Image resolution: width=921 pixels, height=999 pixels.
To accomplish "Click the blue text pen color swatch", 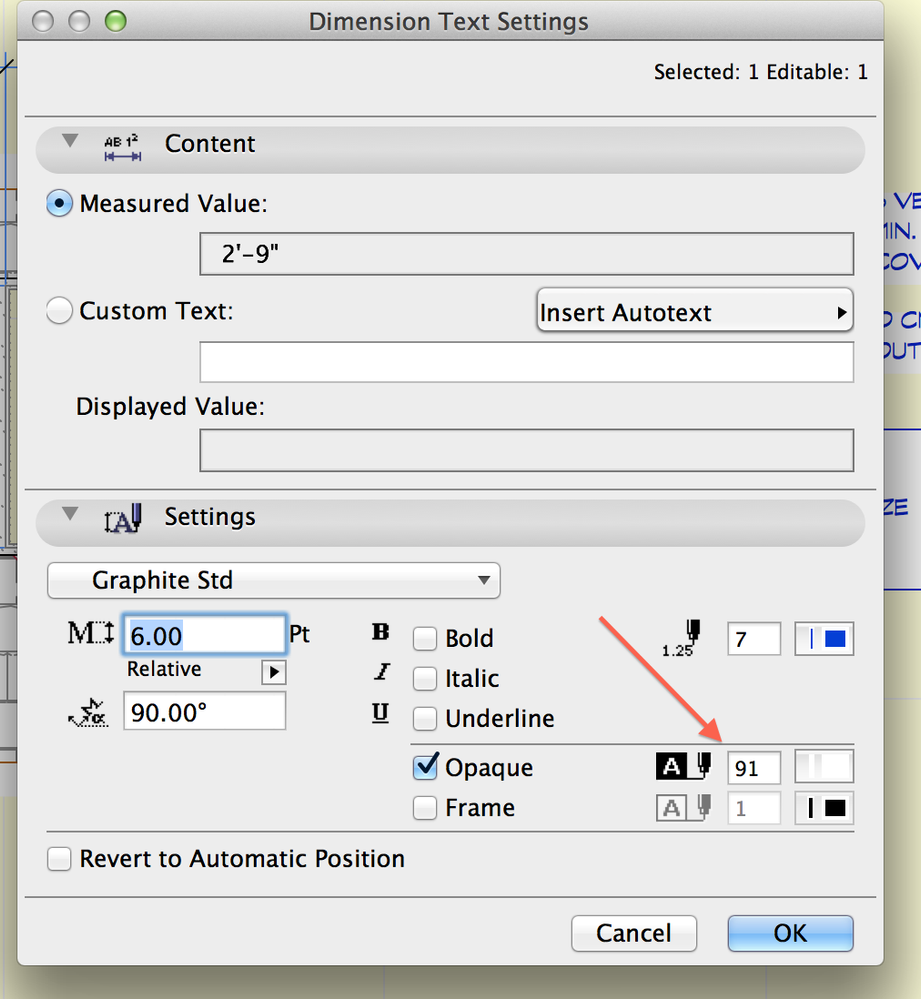I will pos(825,639).
